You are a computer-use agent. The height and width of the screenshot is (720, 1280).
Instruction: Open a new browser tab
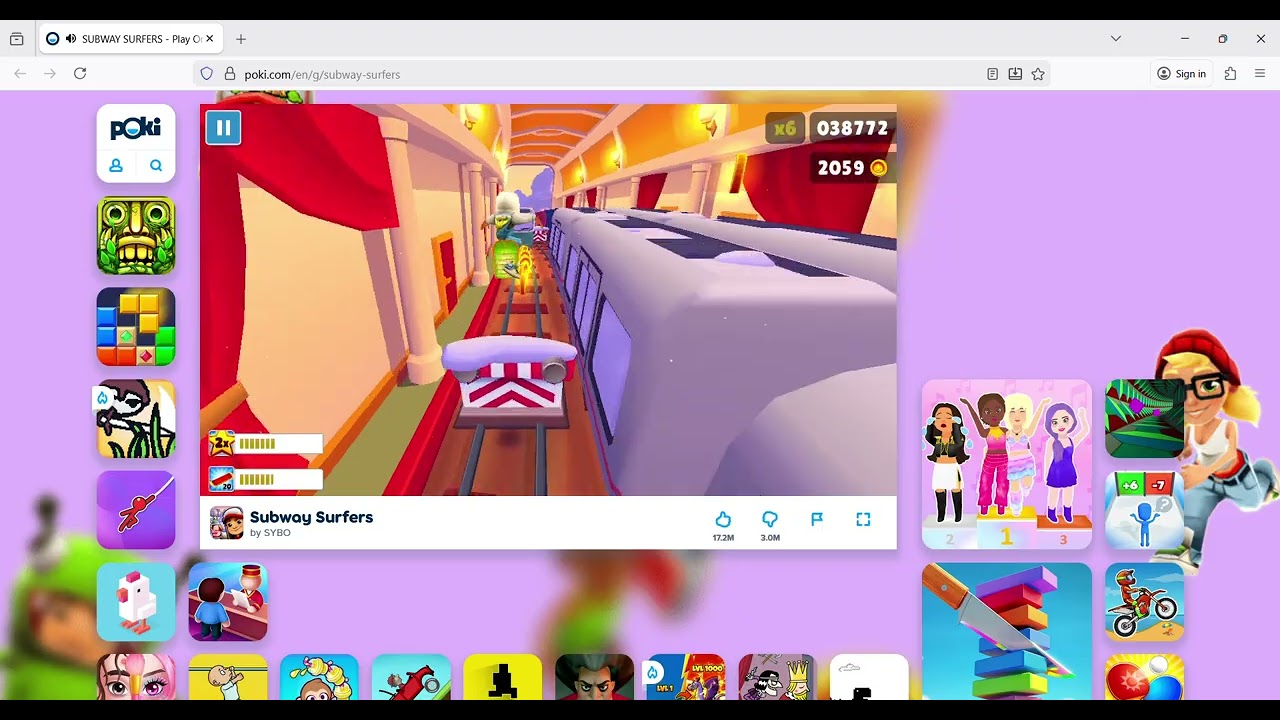[241, 39]
